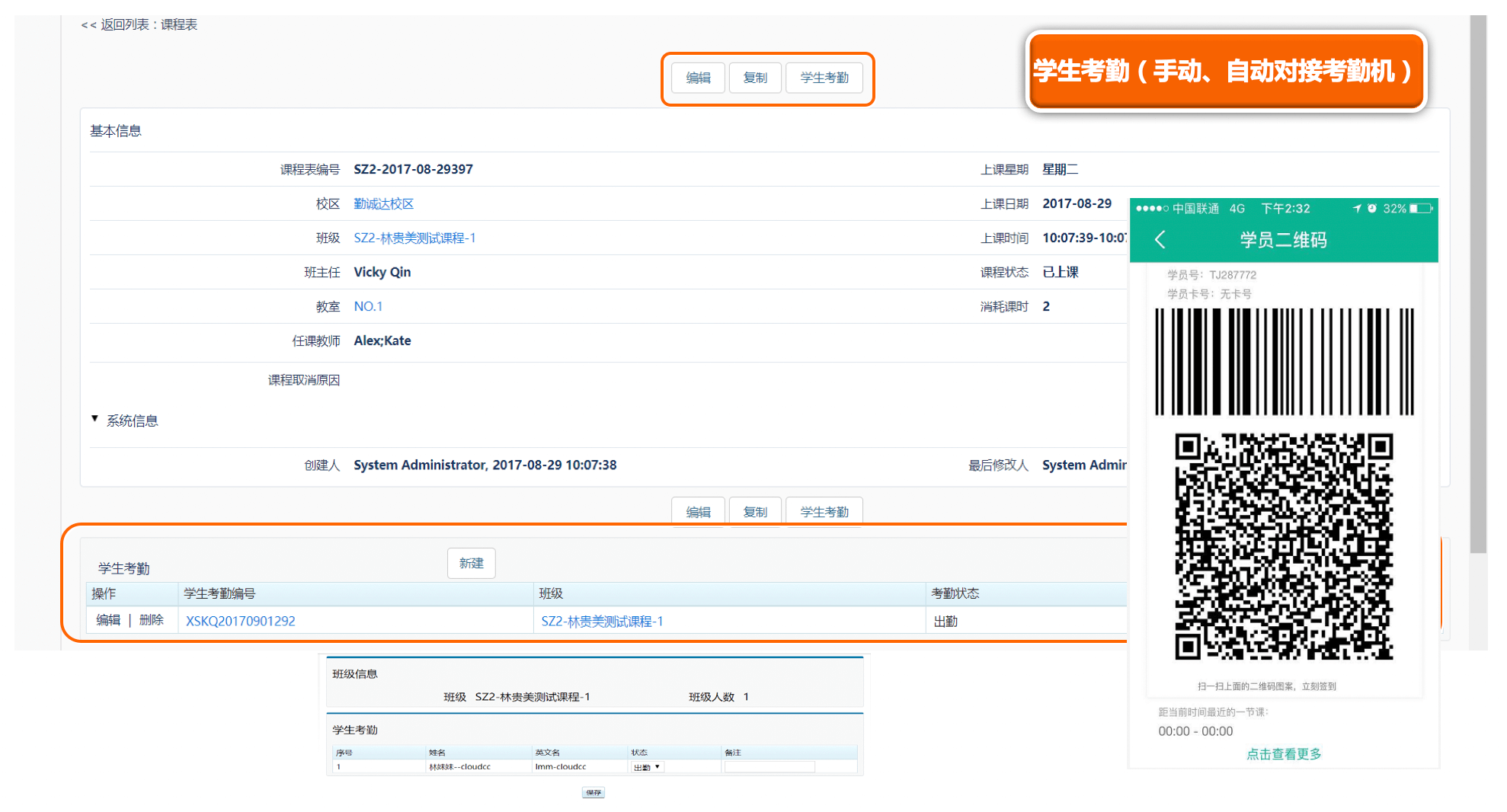Viewport: 1507px width, 812px height.
Task: Open attendance record XSKQ20170901292
Action: (x=241, y=622)
